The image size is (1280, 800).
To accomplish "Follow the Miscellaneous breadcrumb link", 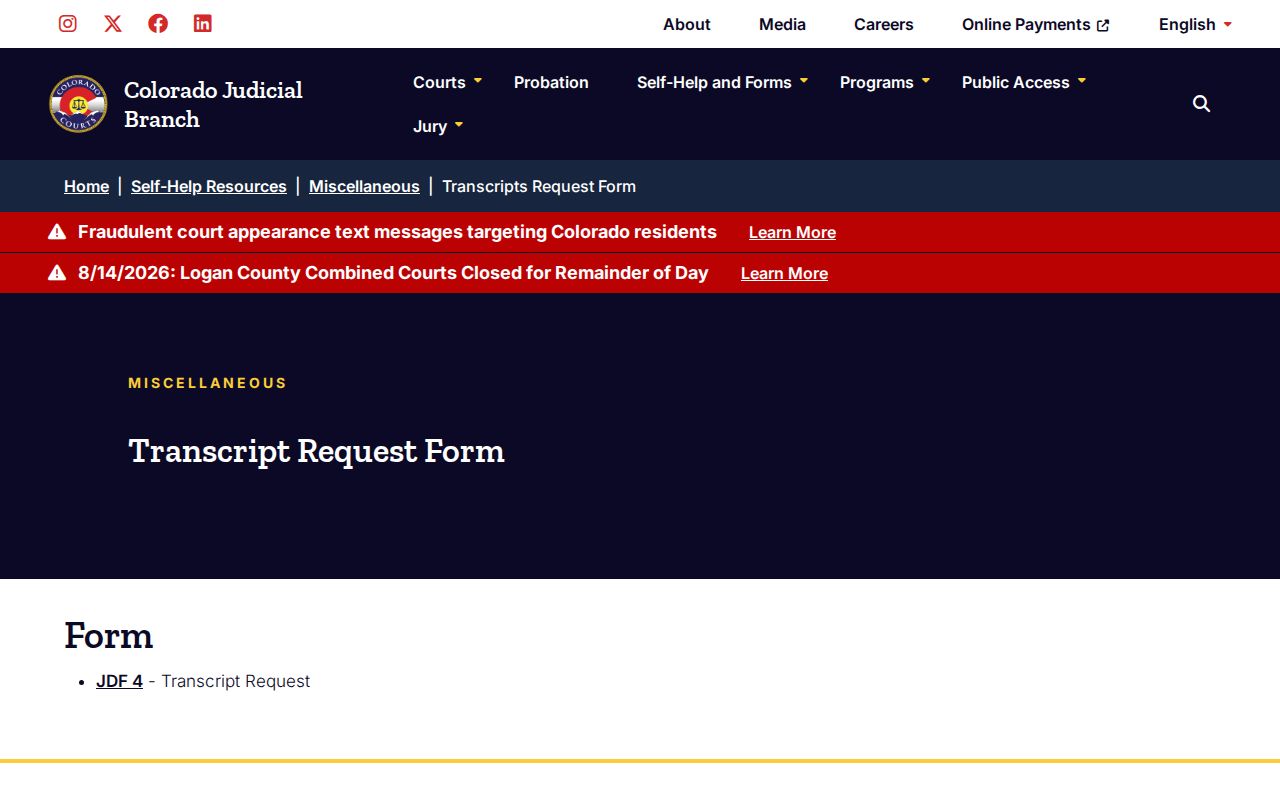I will [364, 186].
